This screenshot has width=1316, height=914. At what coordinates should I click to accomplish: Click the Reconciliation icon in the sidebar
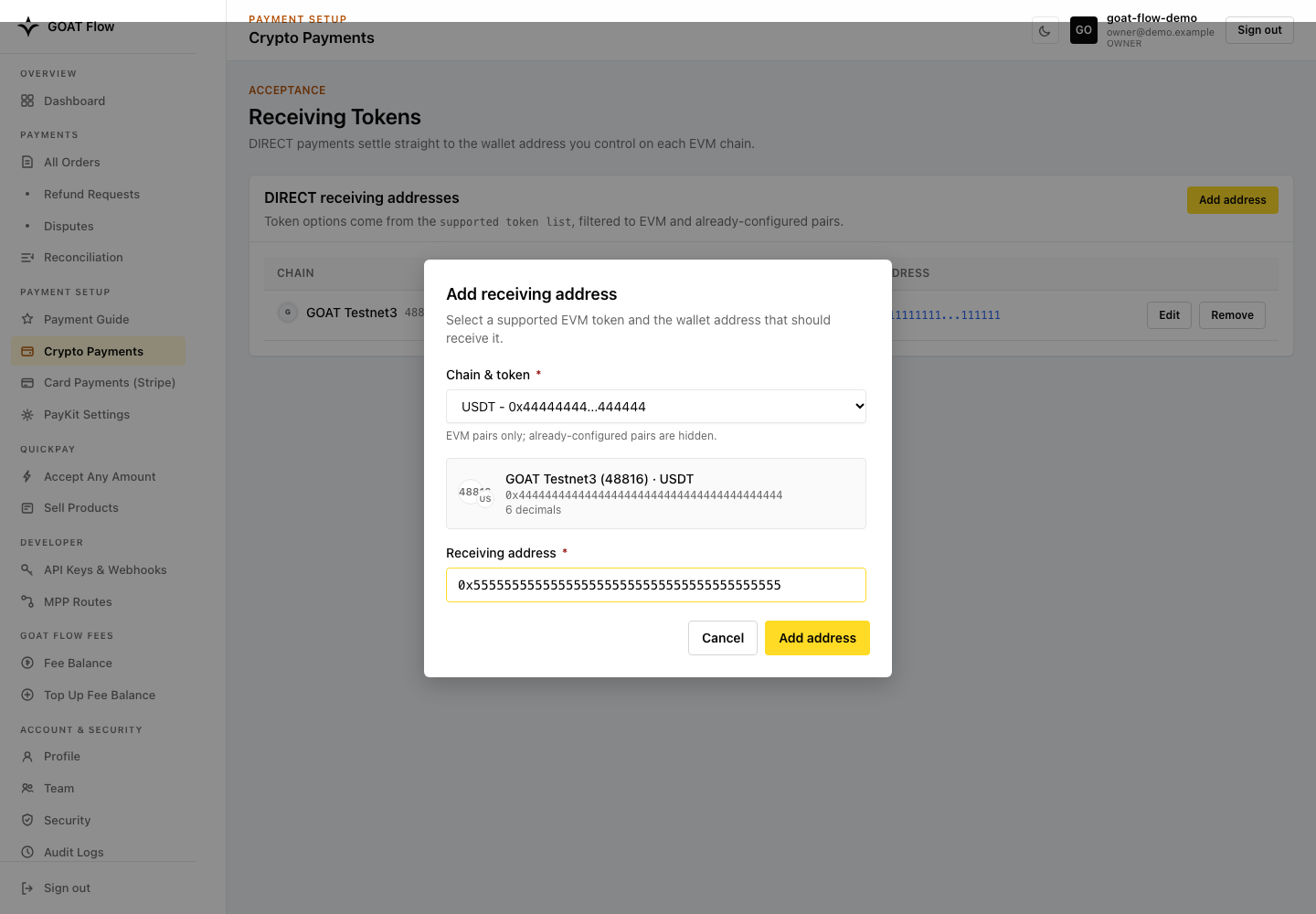pos(27,258)
